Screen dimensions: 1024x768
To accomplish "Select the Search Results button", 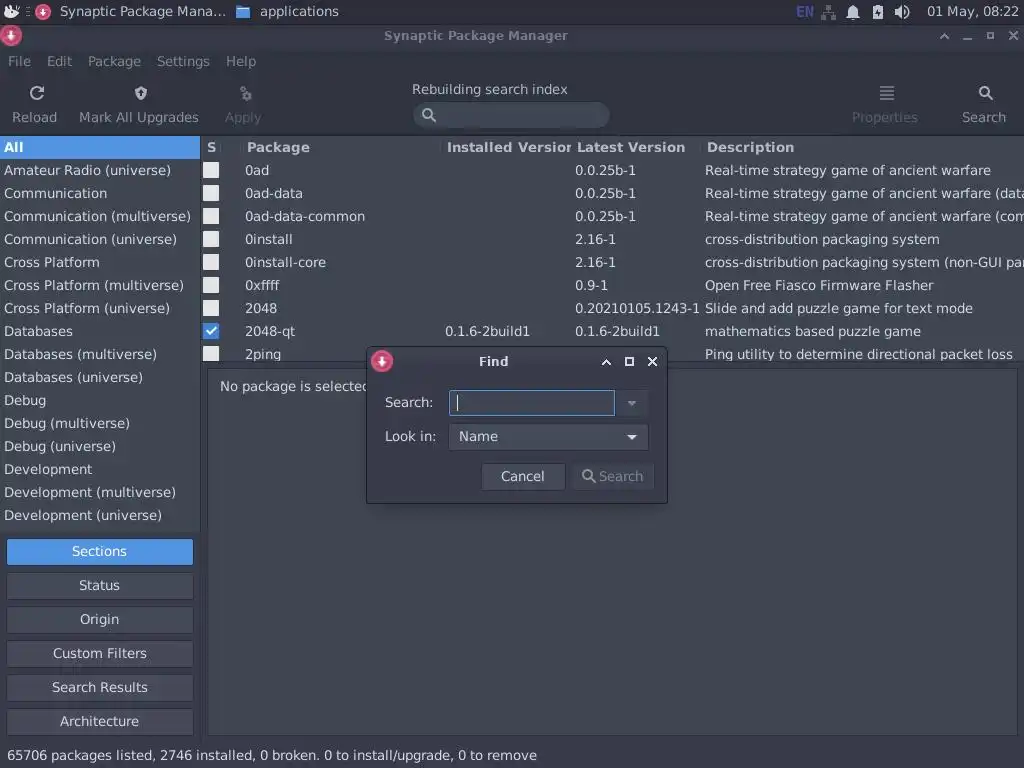I will pos(100,687).
